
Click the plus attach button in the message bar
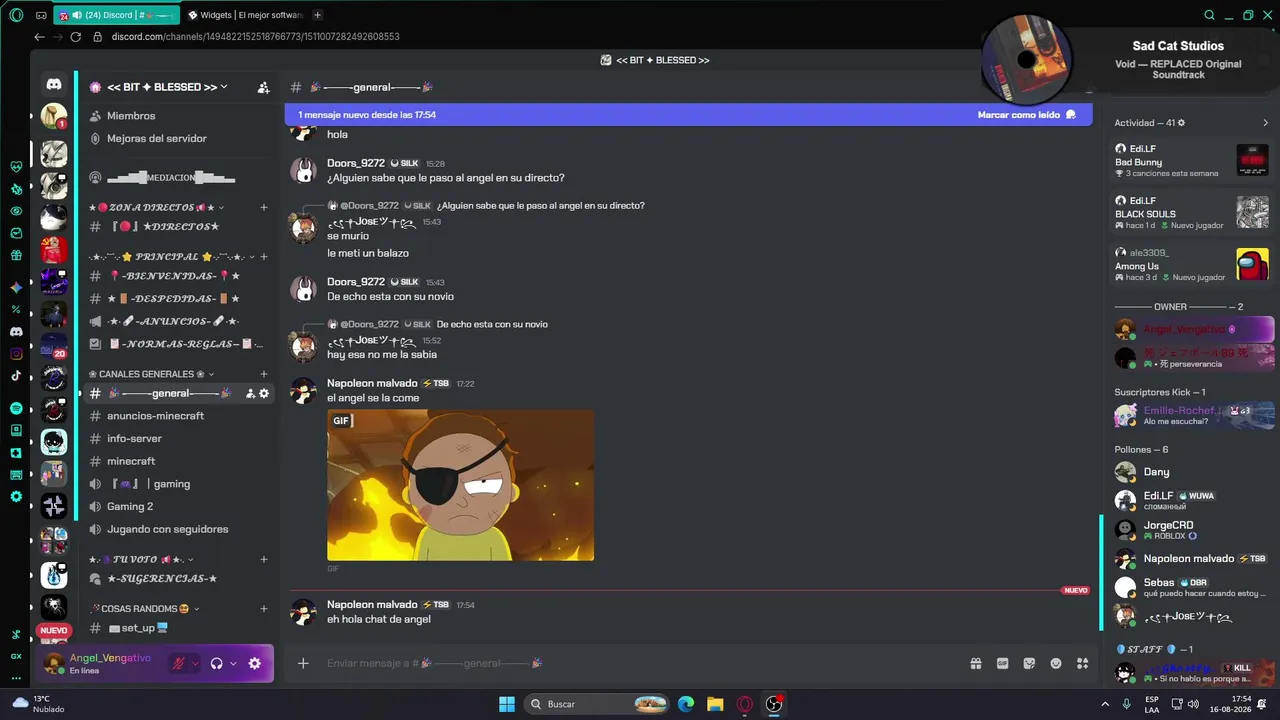[303, 663]
